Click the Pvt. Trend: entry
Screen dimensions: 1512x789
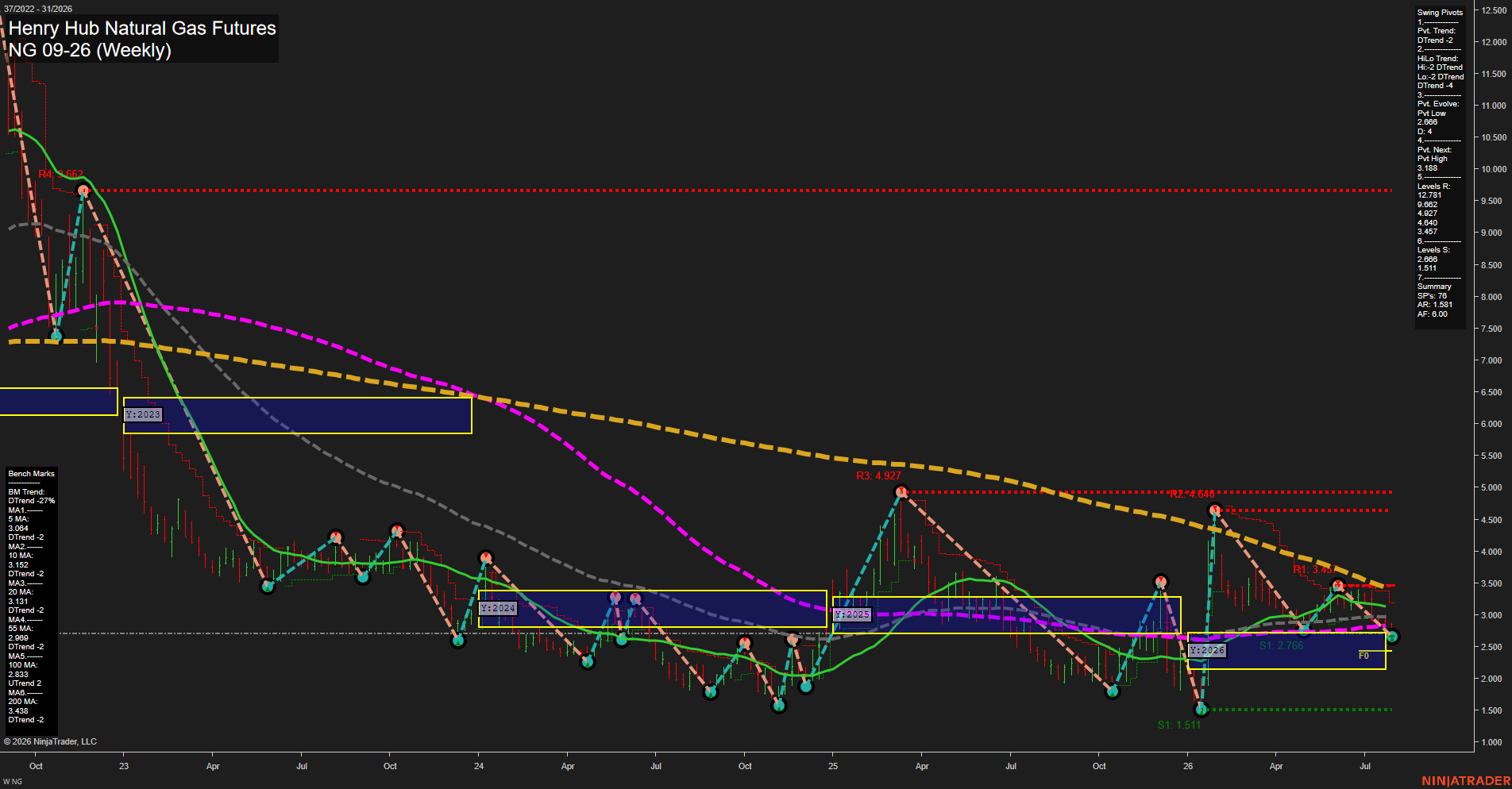click(1437, 31)
